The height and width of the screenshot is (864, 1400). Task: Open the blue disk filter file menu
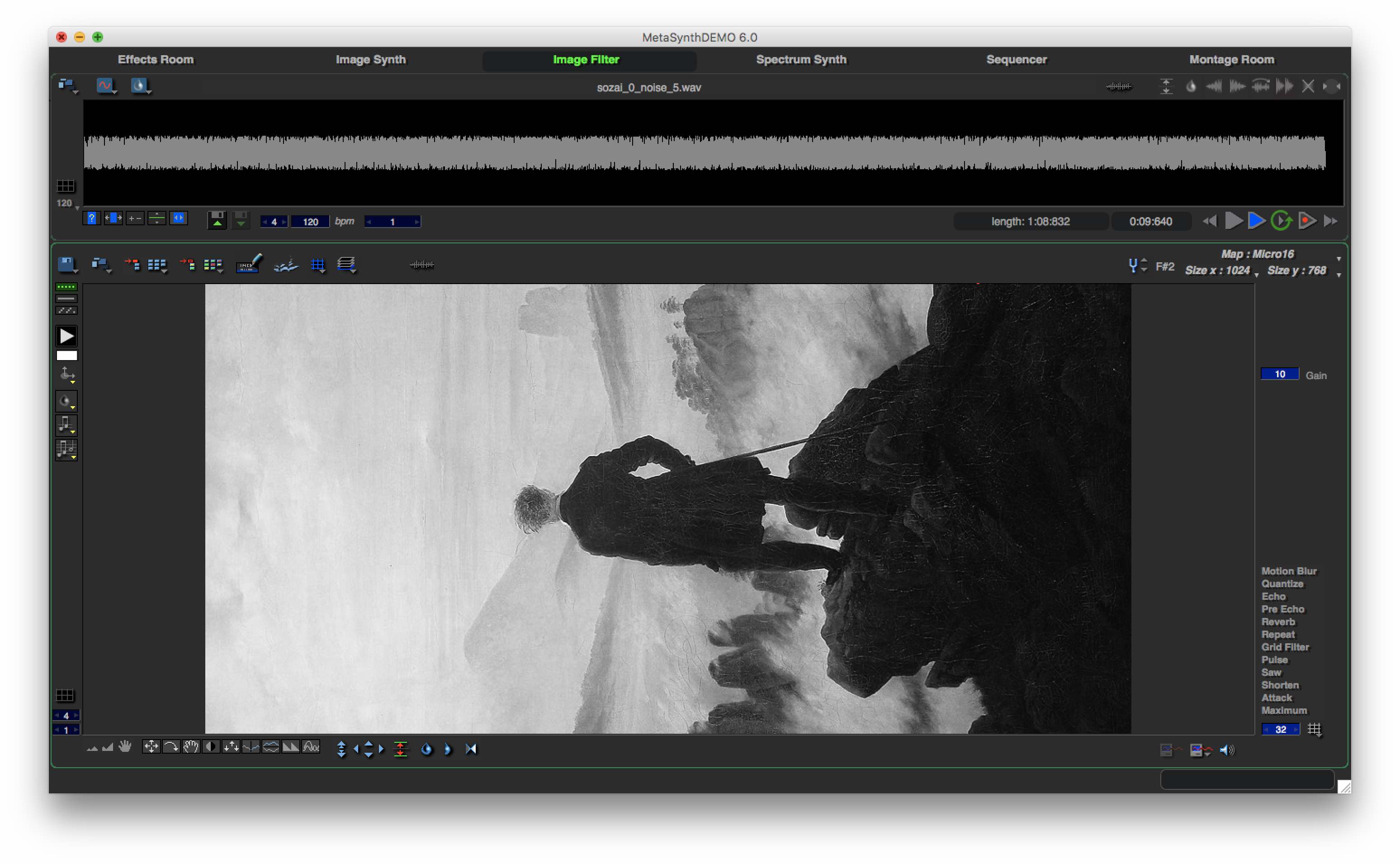pyautogui.click(x=68, y=264)
